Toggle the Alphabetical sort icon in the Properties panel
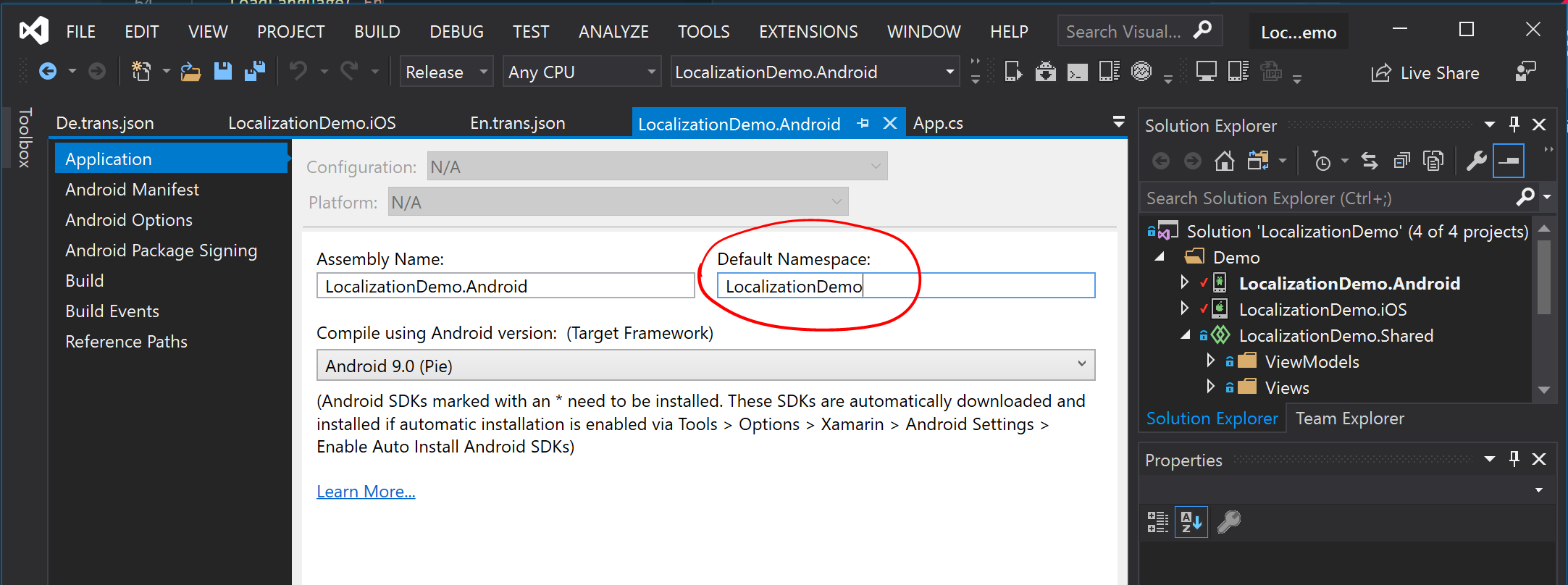Viewport: 1568px width, 585px height. (x=1191, y=521)
